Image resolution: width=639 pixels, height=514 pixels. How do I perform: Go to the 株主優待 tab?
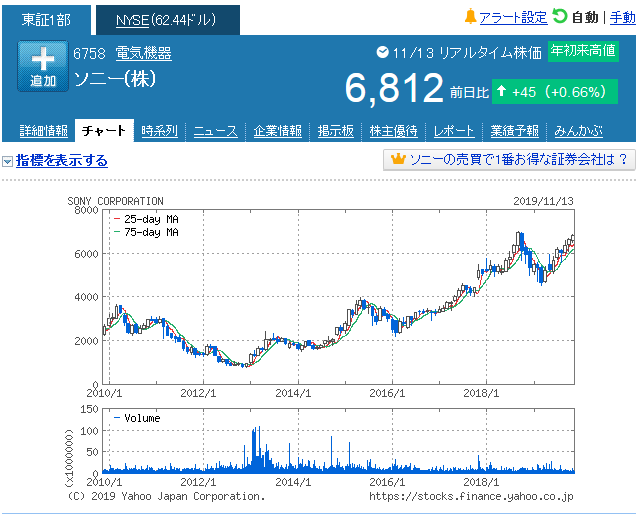394,131
